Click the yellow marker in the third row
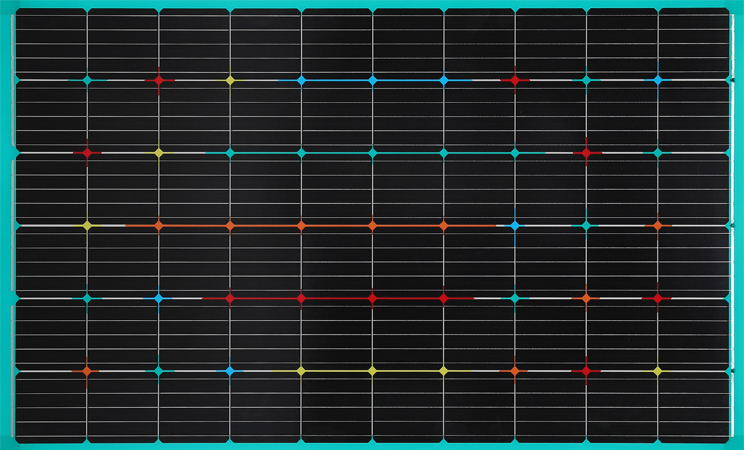744x450 pixels. [87, 226]
